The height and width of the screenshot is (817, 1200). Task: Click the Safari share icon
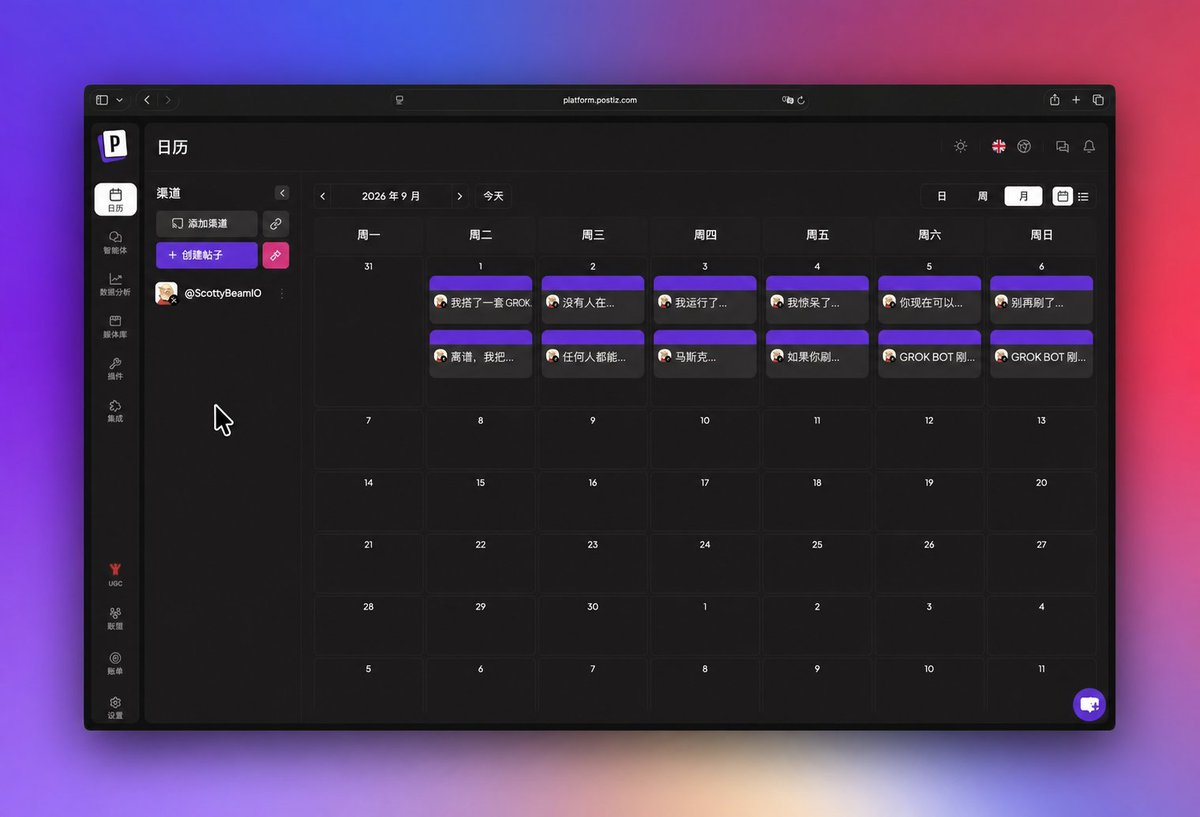(x=1054, y=100)
